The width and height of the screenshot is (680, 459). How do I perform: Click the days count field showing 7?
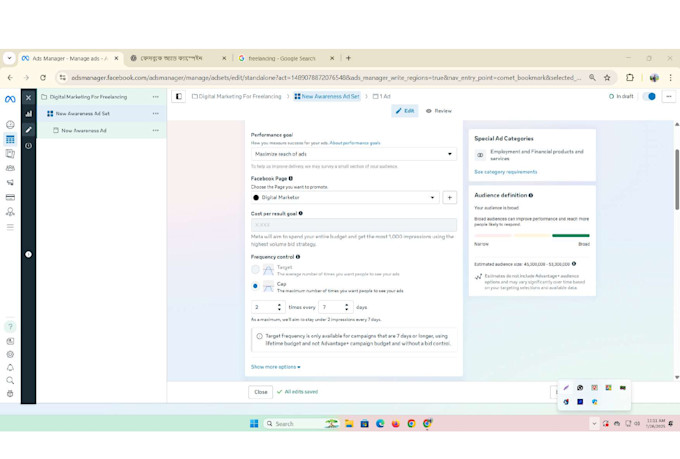tap(336, 307)
